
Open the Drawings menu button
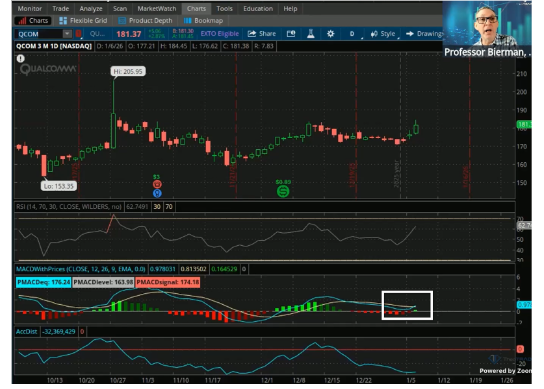425,34
